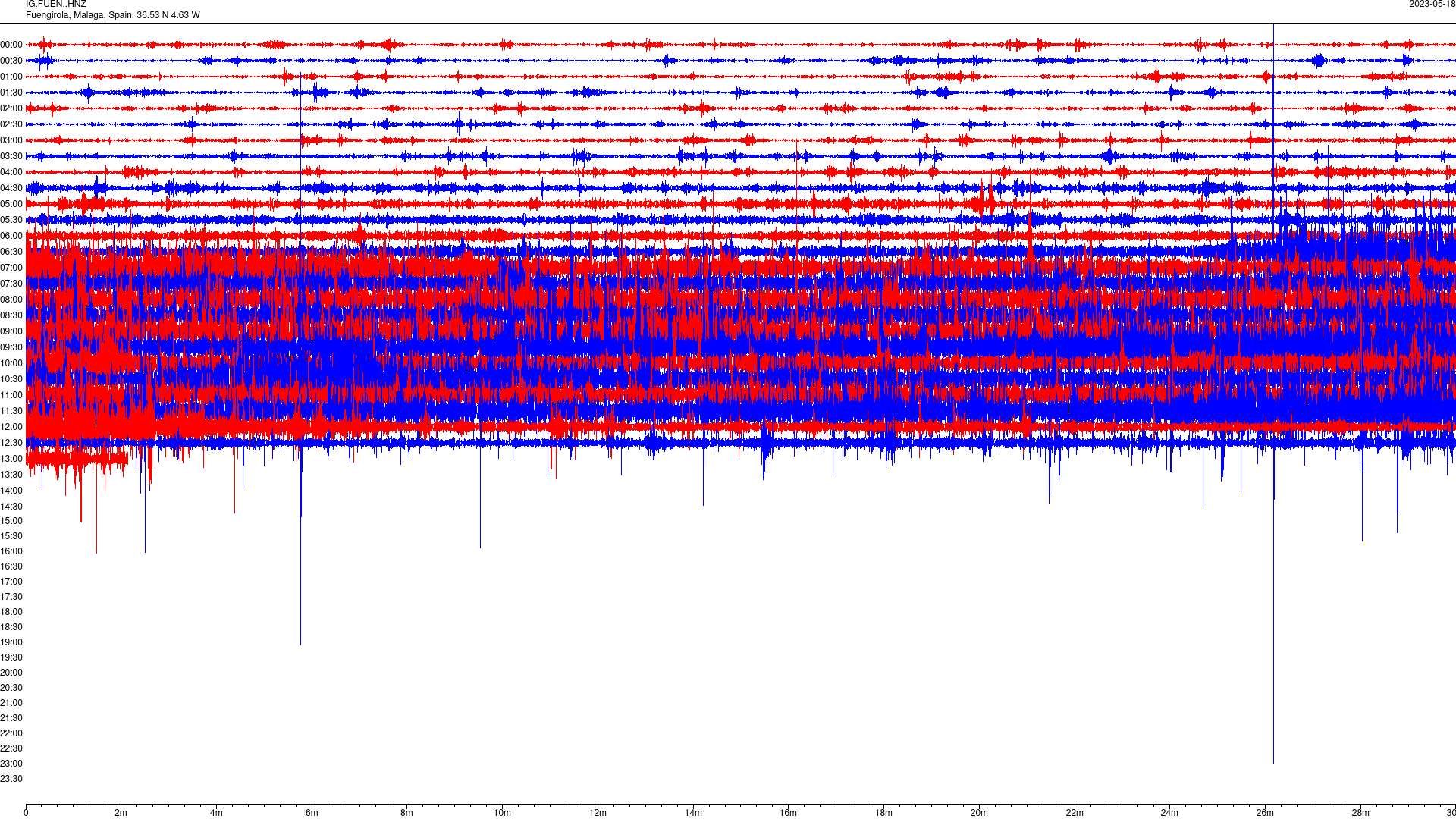Select the 19:00 time row label
The width and height of the screenshot is (1456, 819).
click(x=11, y=642)
